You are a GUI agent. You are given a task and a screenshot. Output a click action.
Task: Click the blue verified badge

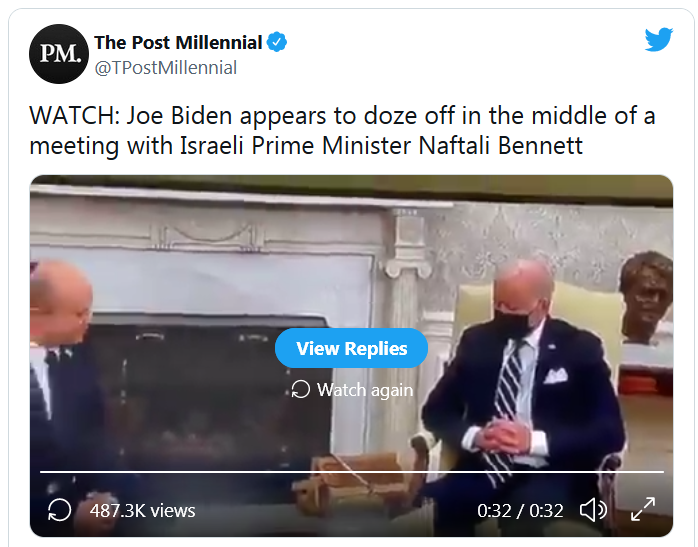pos(277,43)
